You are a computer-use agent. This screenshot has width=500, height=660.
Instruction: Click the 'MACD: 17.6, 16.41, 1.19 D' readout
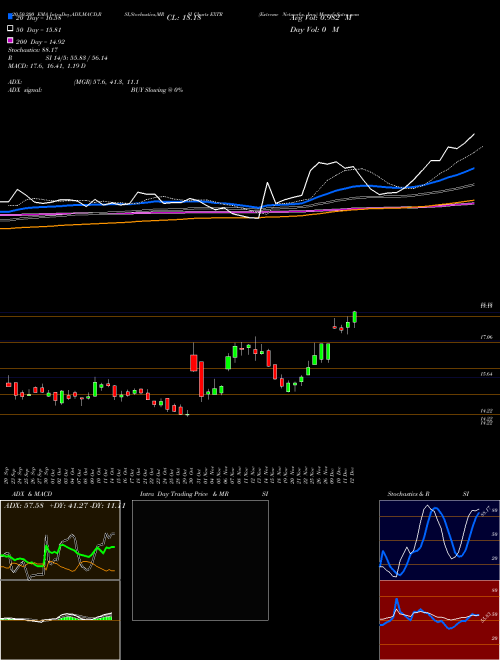coord(47,66)
